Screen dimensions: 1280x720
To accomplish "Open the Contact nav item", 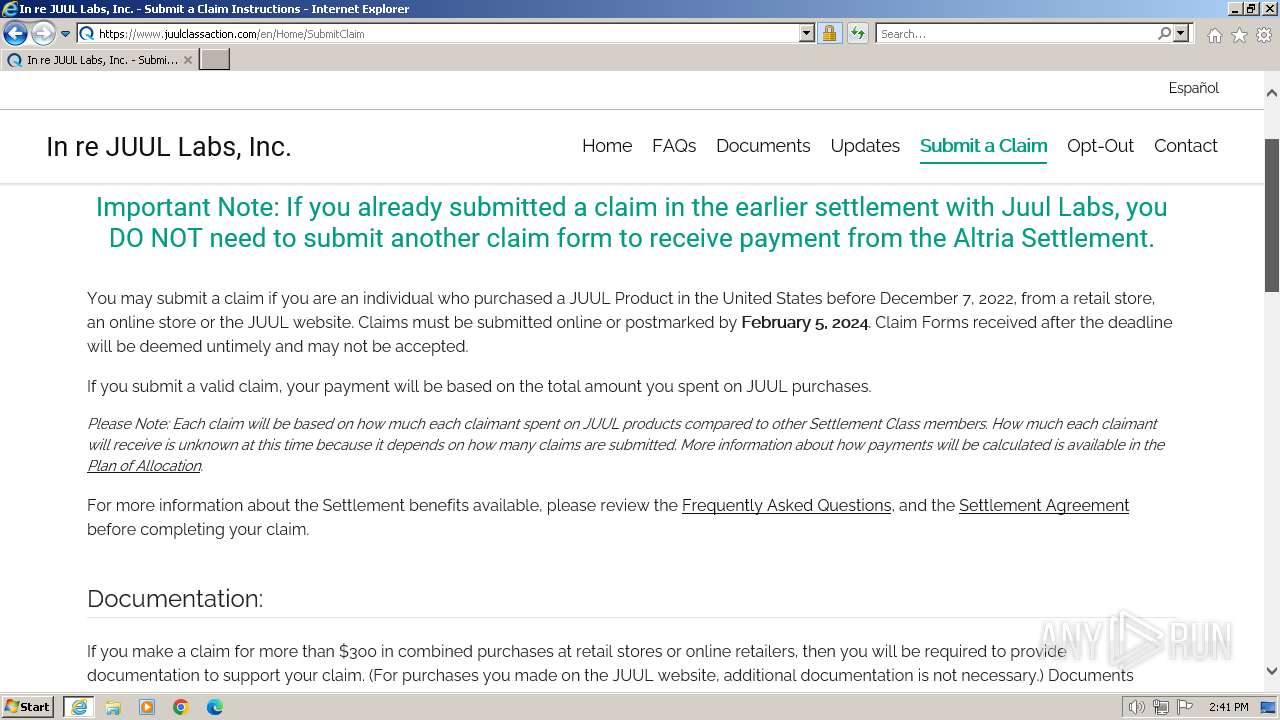I will (x=1185, y=146).
